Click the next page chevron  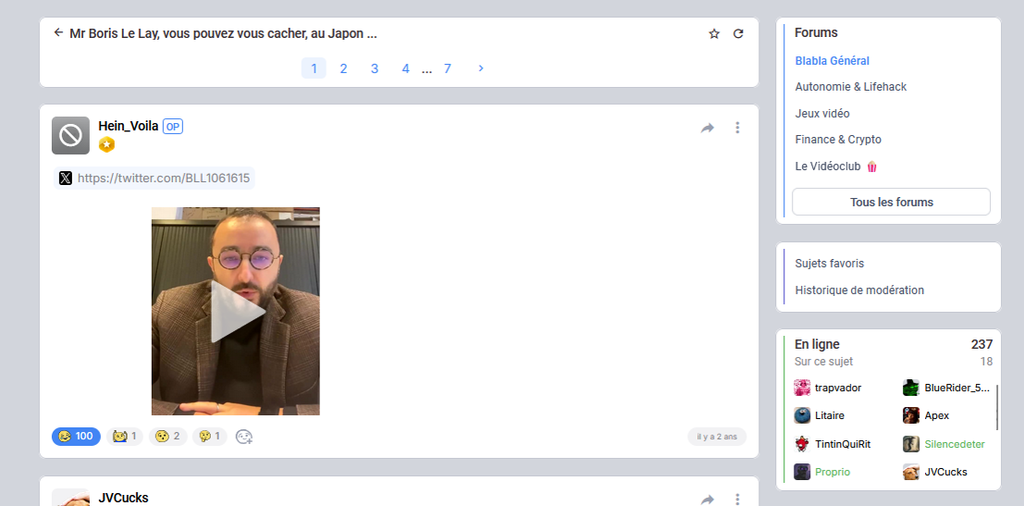click(x=481, y=68)
